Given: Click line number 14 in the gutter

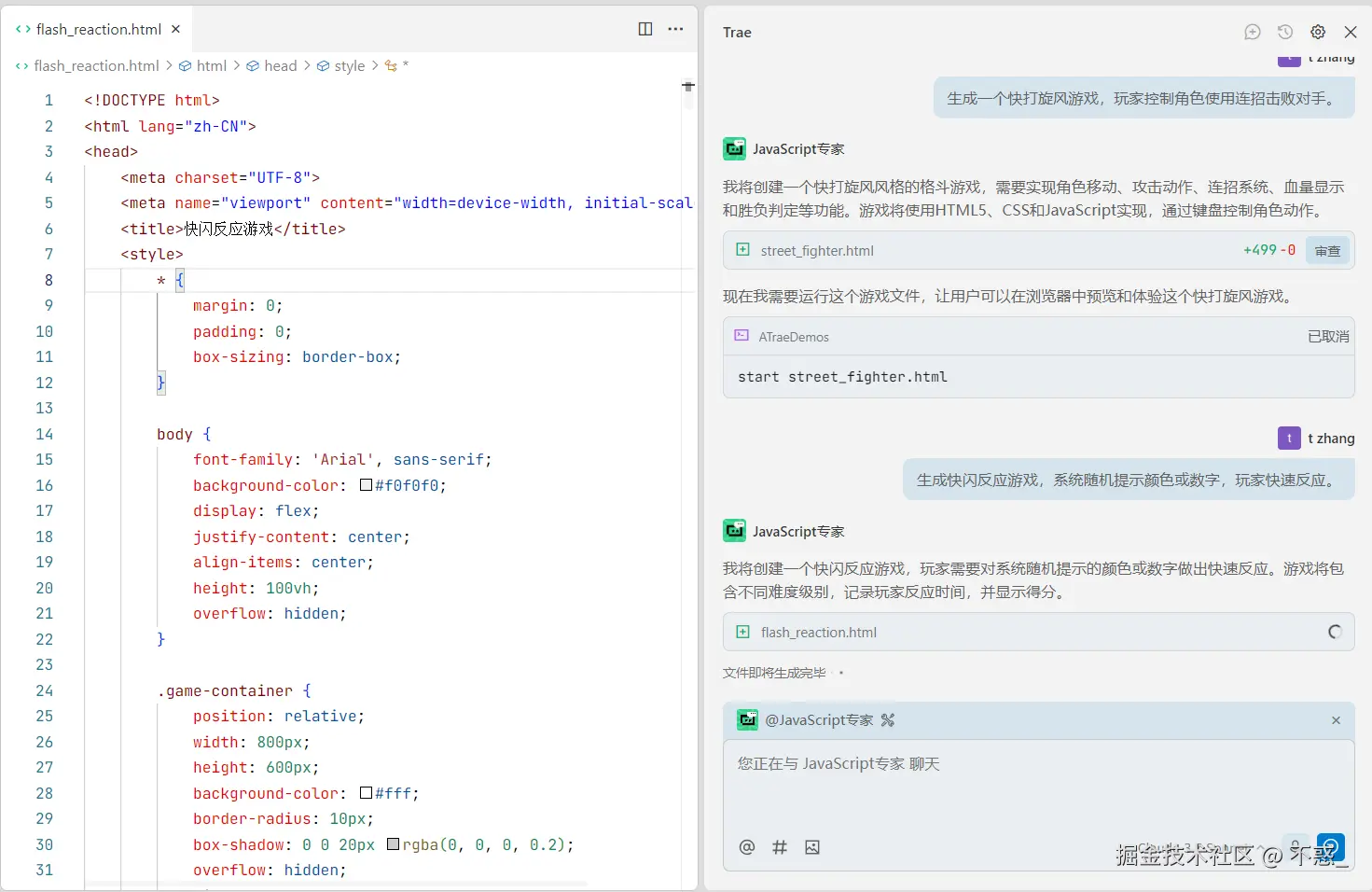Looking at the screenshot, I should click(44, 434).
